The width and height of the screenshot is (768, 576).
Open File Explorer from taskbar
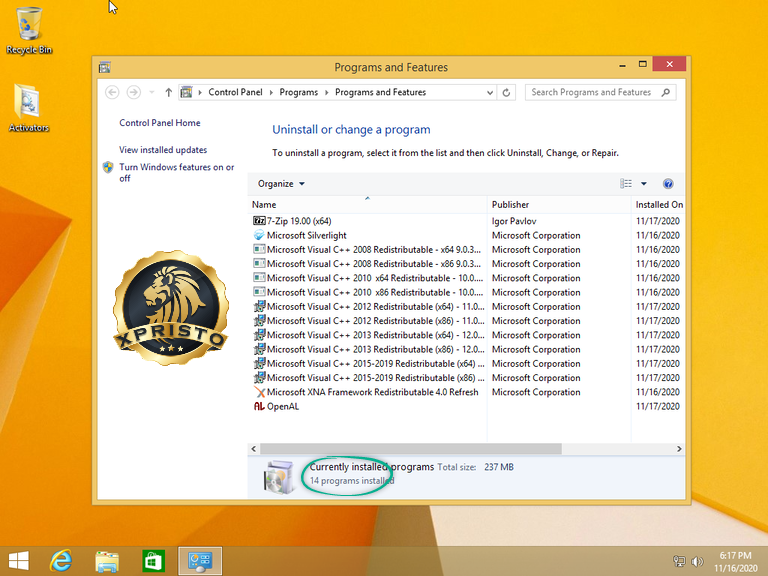tap(107, 561)
